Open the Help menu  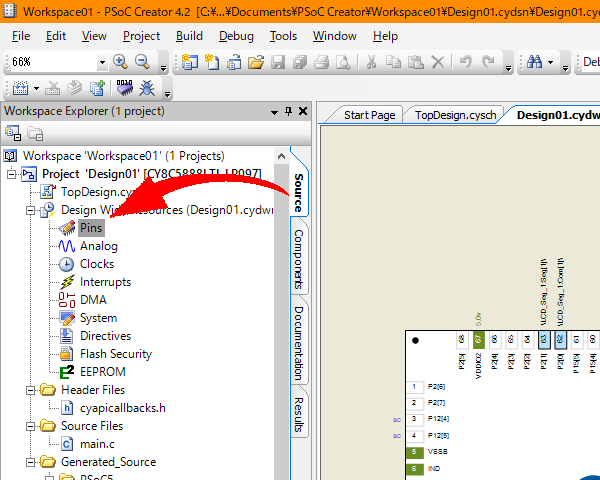coord(385,36)
